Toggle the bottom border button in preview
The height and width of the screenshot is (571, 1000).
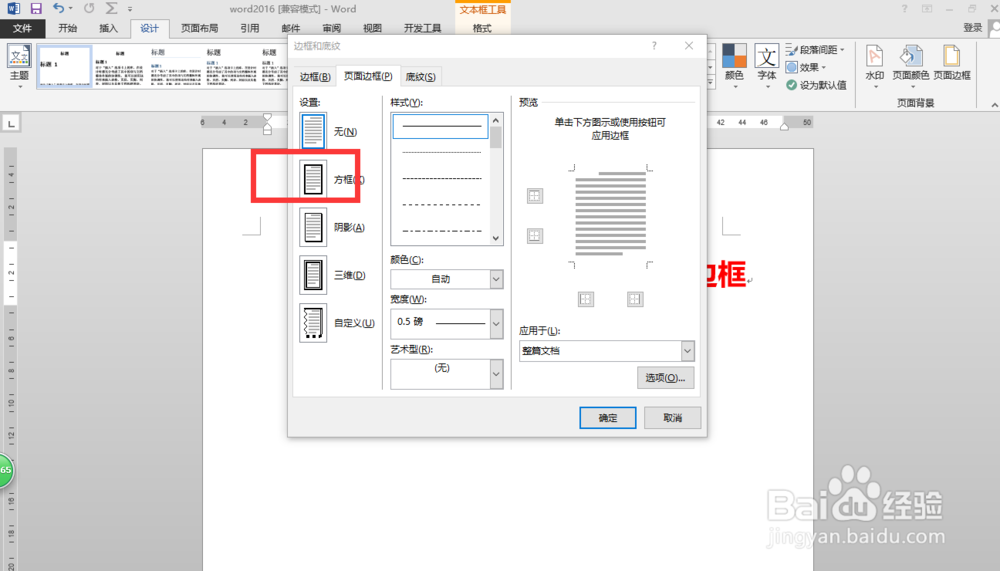[534, 235]
